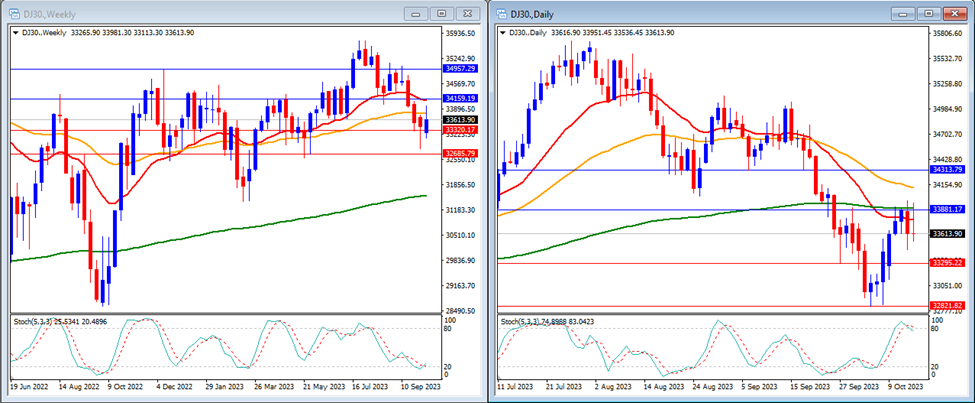This screenshot has width=975, height=403.
Task: Click the black 33613.90 label in Daily window
Action: pos(947,234)
